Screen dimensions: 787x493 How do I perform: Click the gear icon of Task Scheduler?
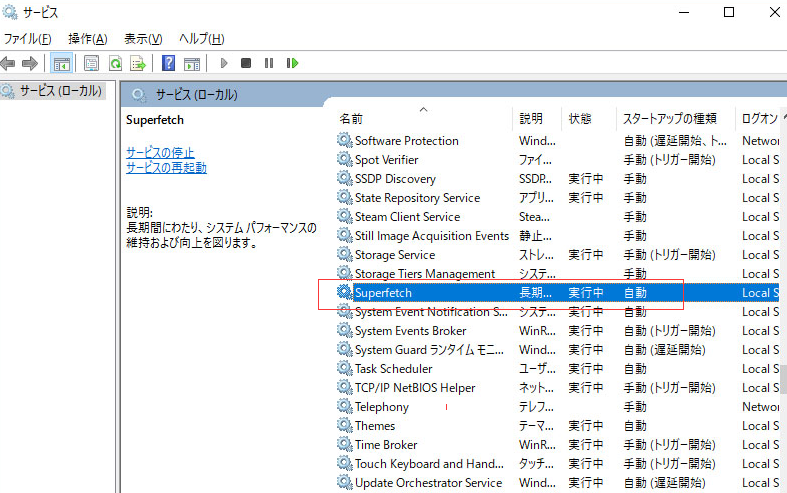(x=345, y=368)
